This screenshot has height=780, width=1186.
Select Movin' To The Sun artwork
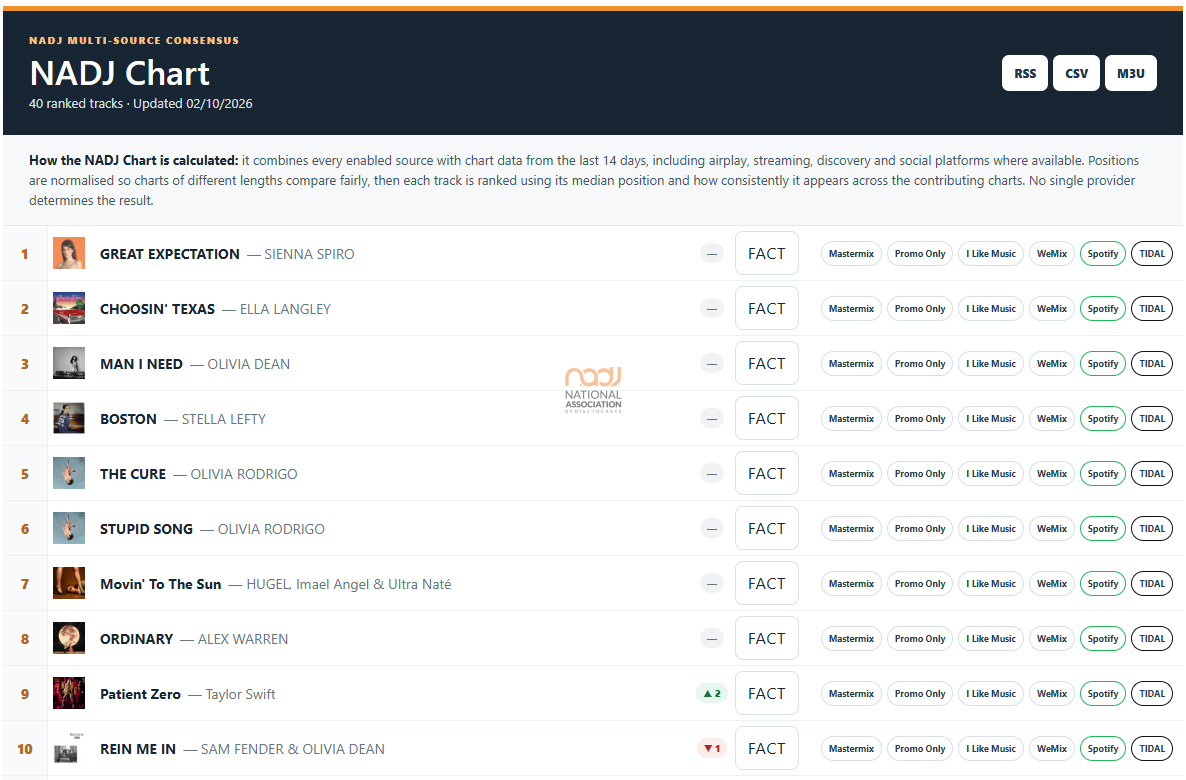69,583
